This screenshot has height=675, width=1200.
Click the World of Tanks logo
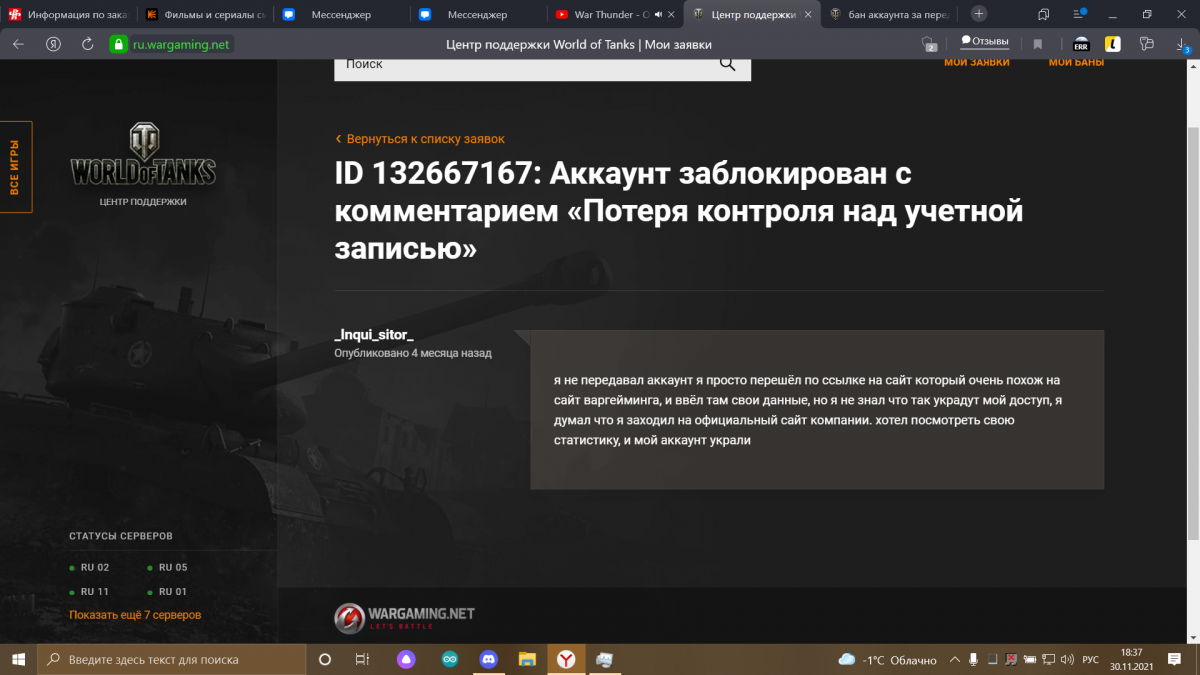click(x=142, y=154)
